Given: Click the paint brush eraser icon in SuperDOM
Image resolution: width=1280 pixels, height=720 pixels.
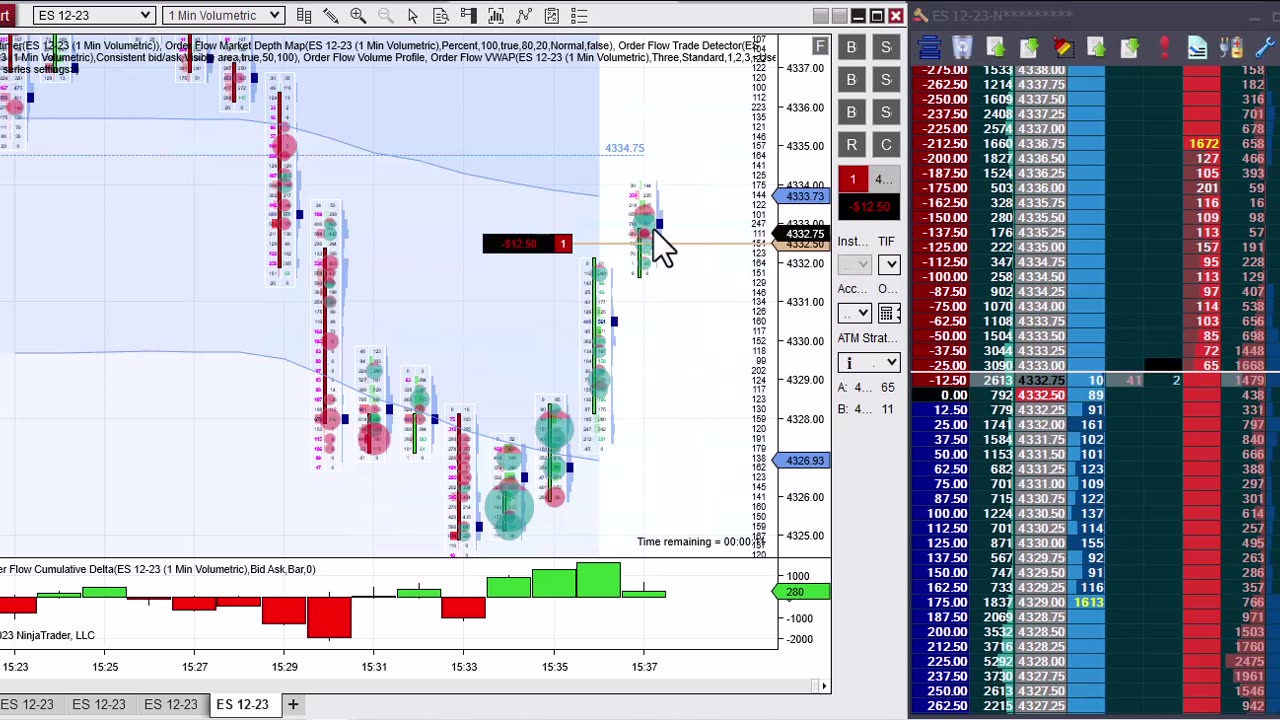Looking at the screenshot, I should (x=1063, y=47).
